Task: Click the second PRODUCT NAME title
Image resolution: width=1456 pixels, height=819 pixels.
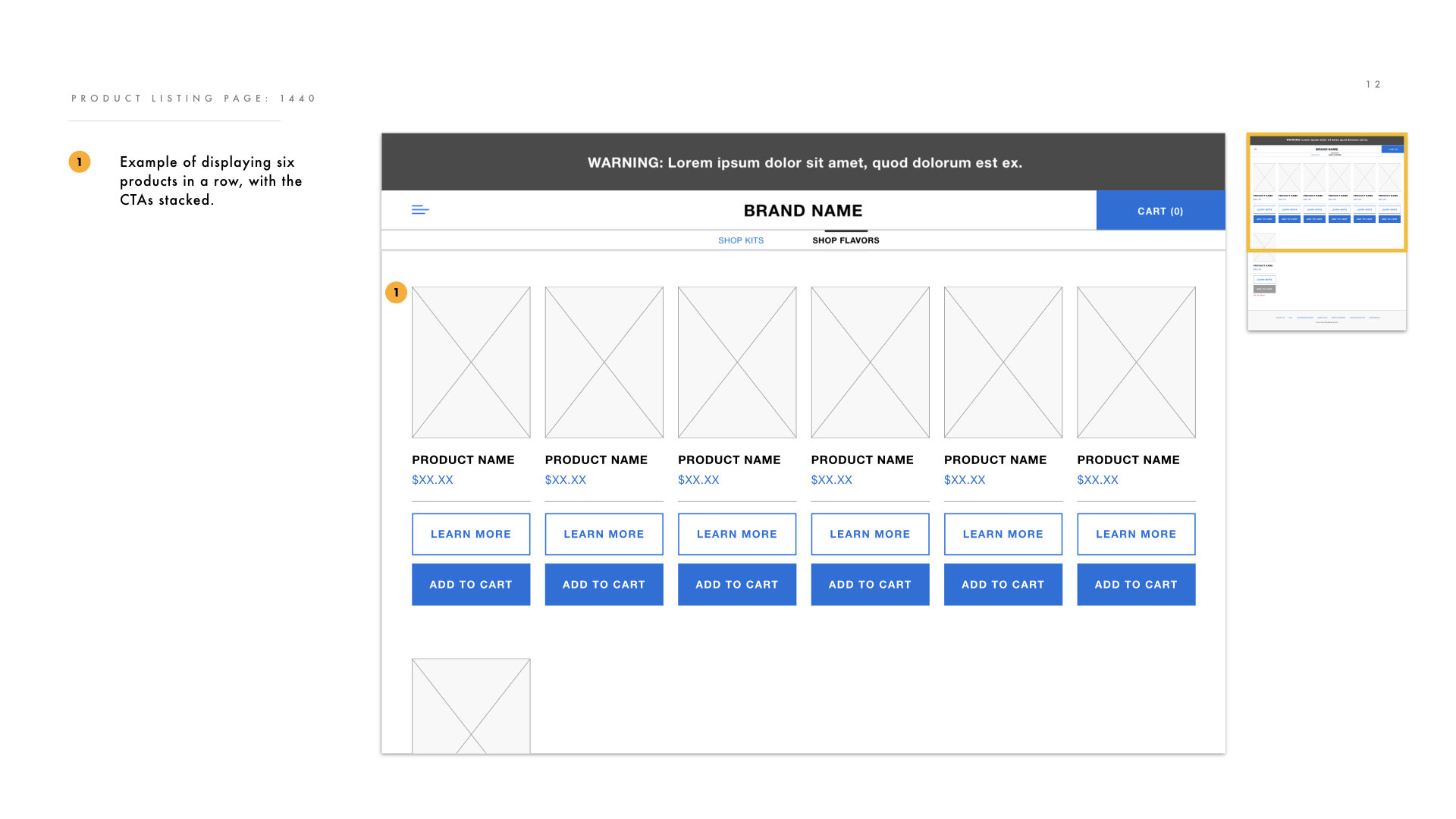Action: point(596,460)
